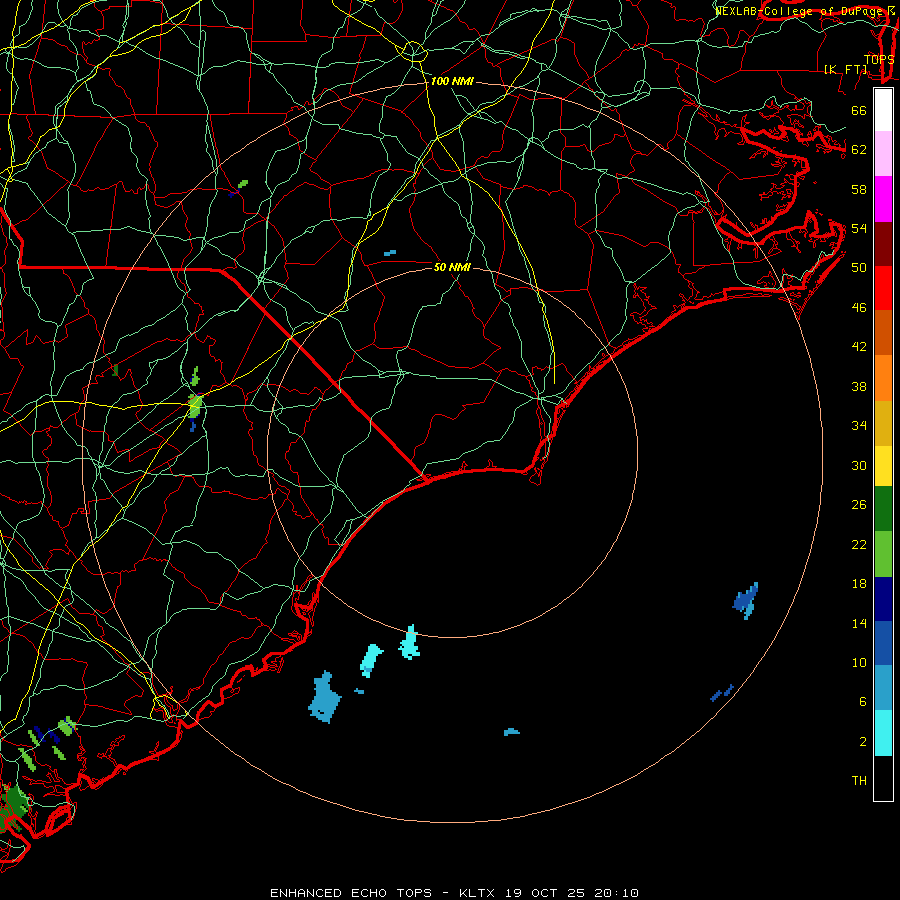
Task: Click the 38 legend value
Action: click(859, 386)
